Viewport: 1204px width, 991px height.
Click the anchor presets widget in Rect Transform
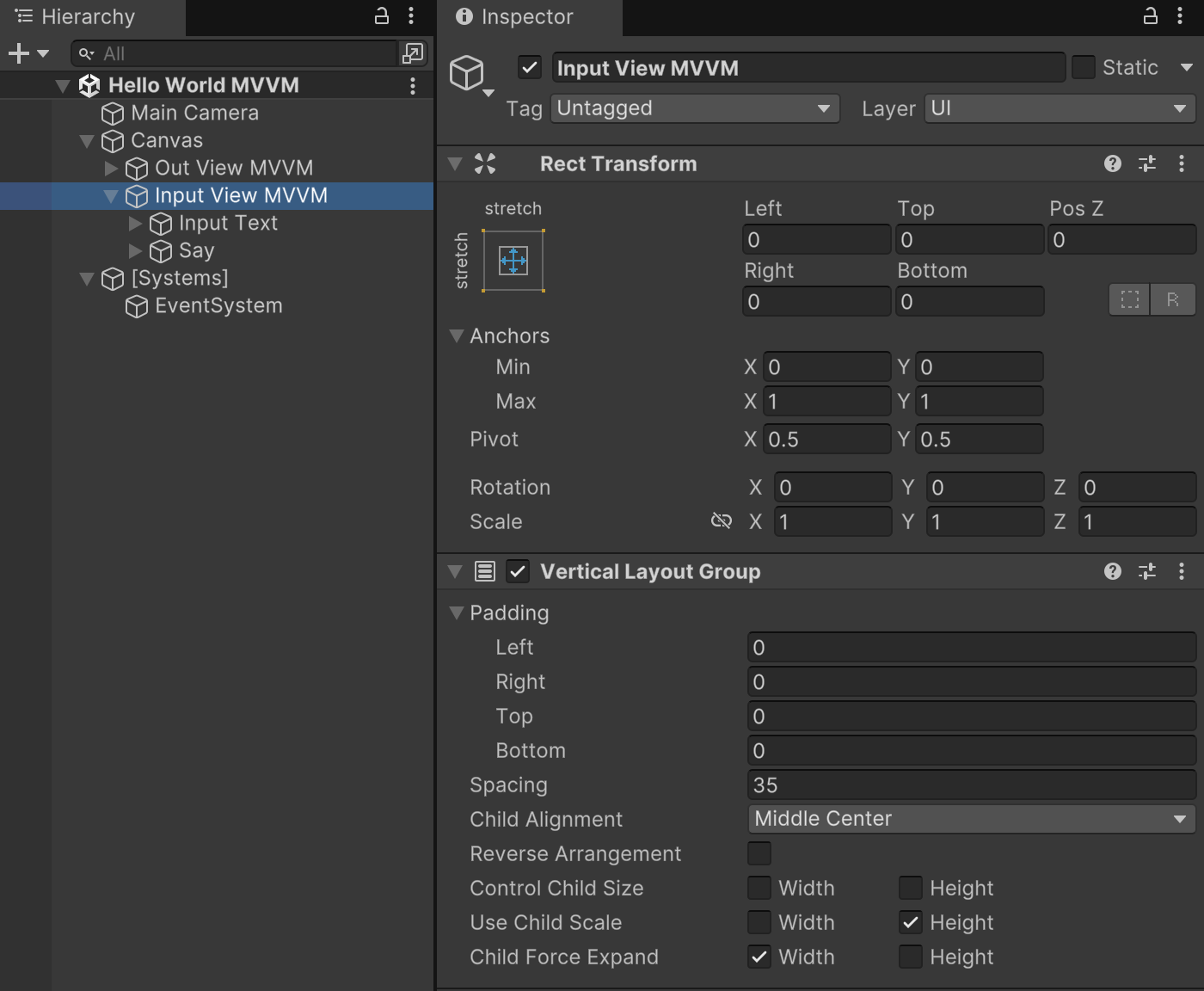point(513,261)
